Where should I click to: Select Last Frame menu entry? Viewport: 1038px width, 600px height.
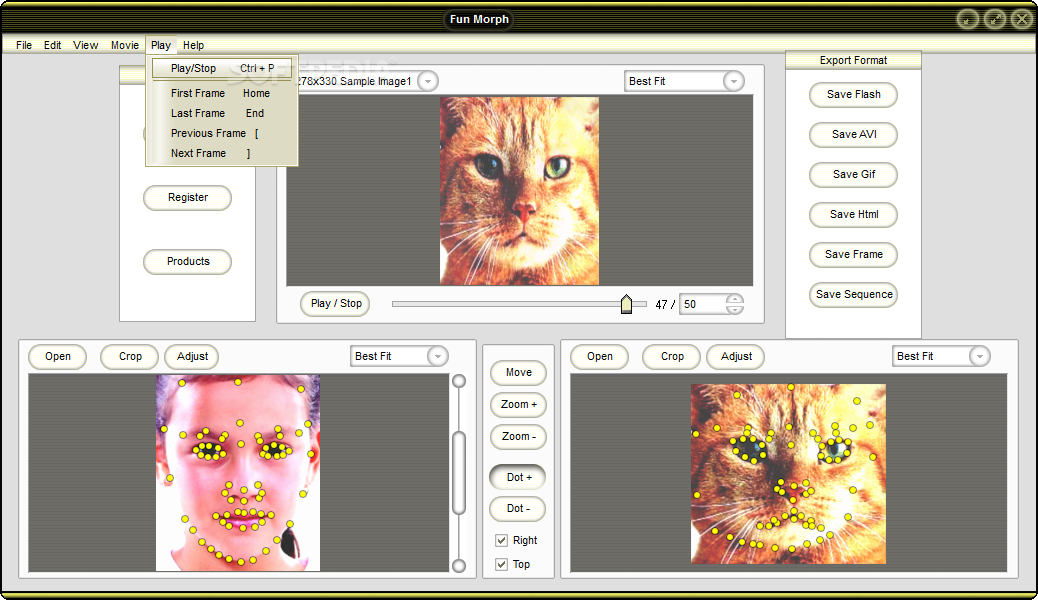coord(222,113)
